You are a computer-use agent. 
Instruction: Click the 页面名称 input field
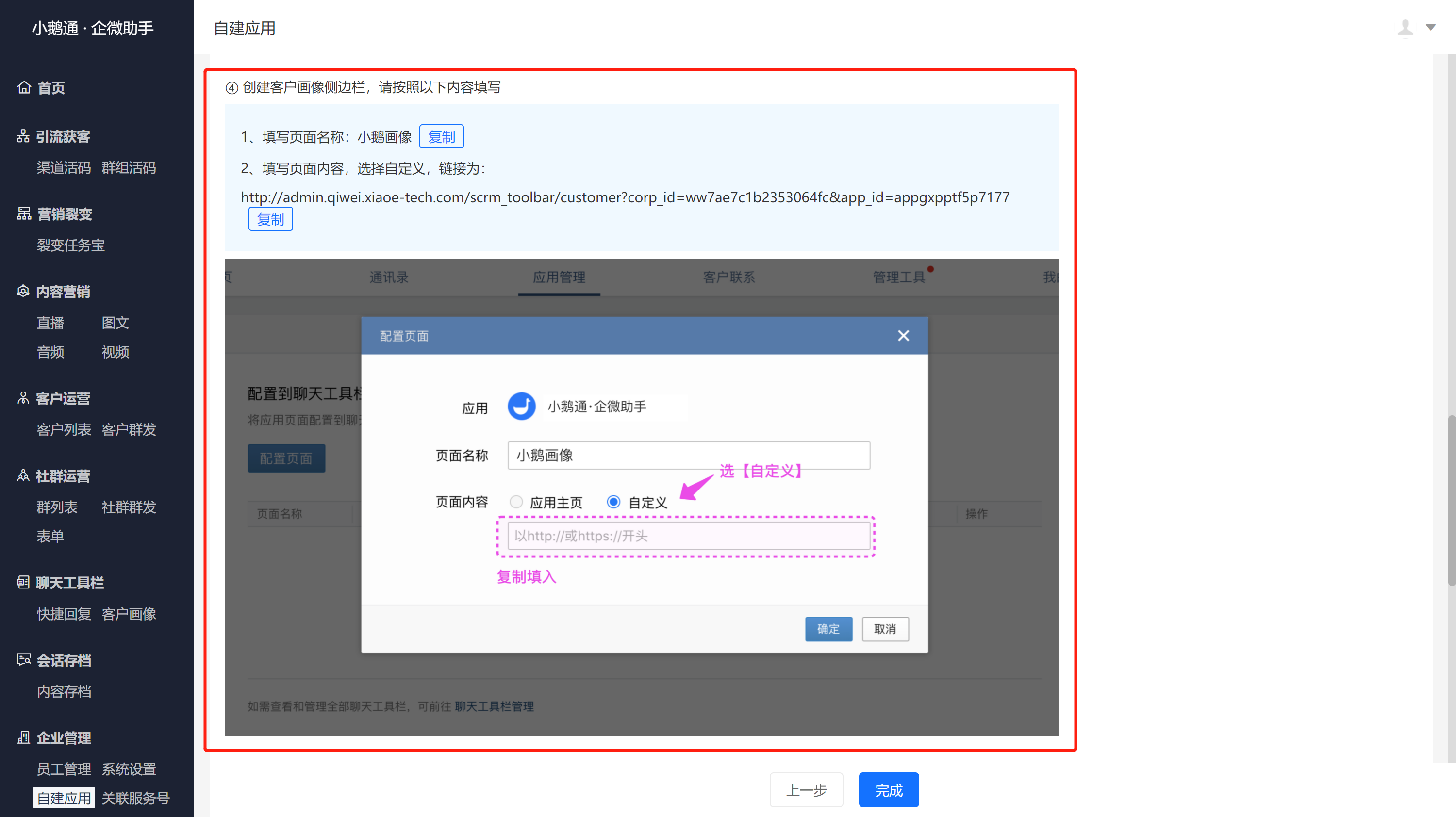(x=688, y=456)
